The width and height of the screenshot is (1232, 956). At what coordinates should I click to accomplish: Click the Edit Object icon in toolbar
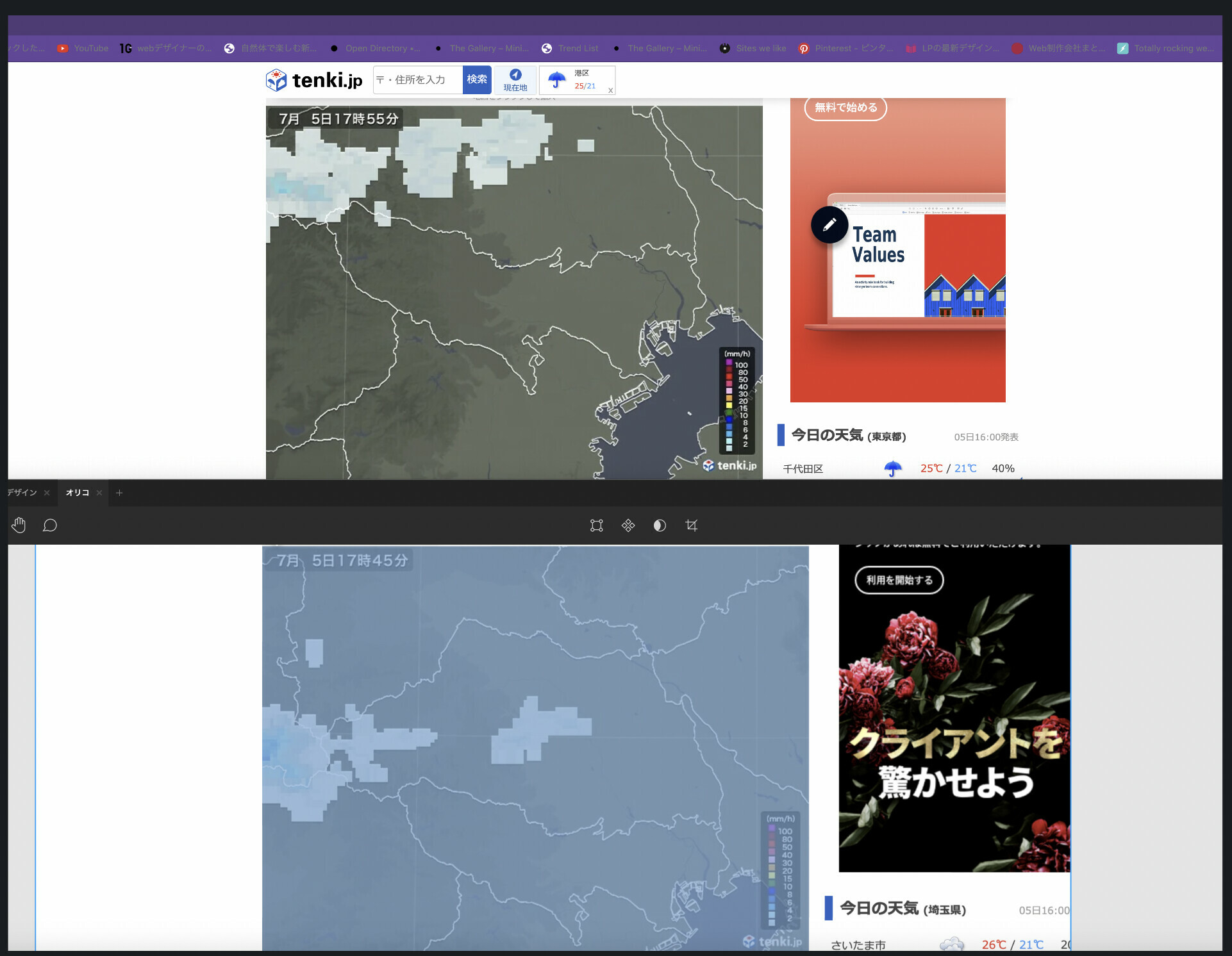pos(597,525)
